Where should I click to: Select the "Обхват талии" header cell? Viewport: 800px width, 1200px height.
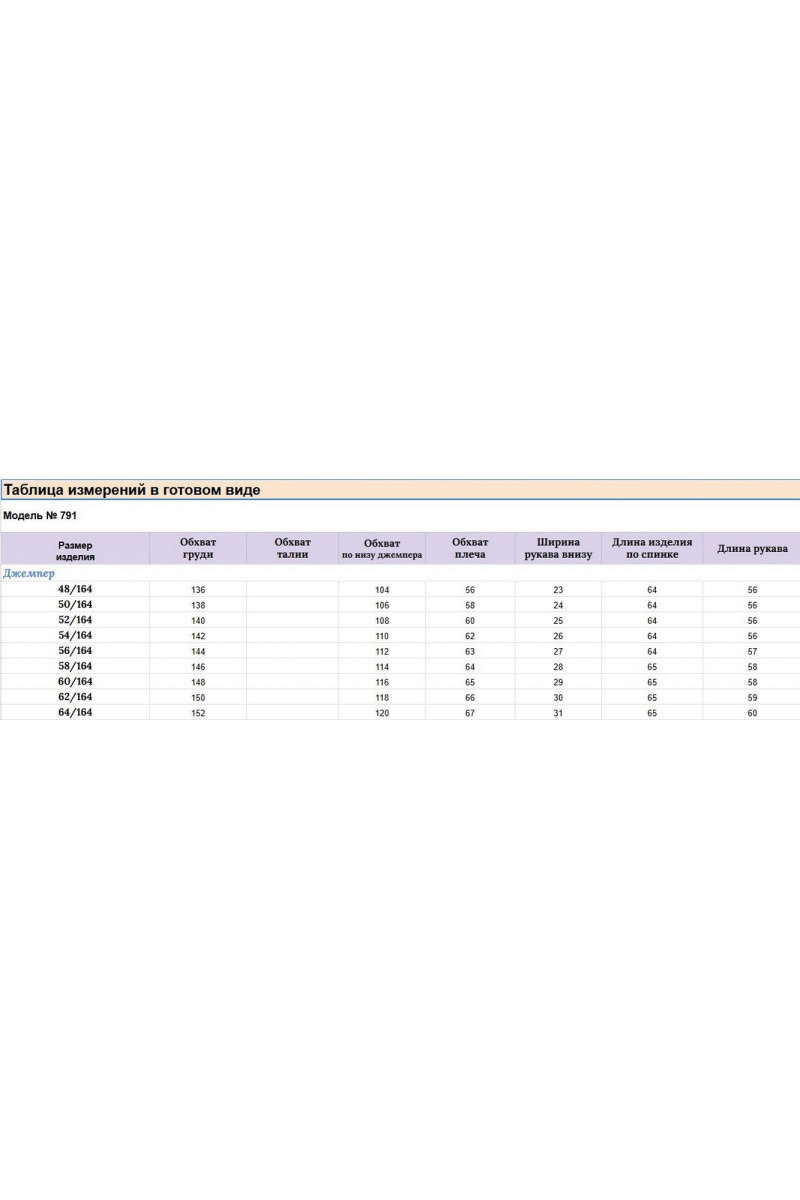[x=292, y=548]
